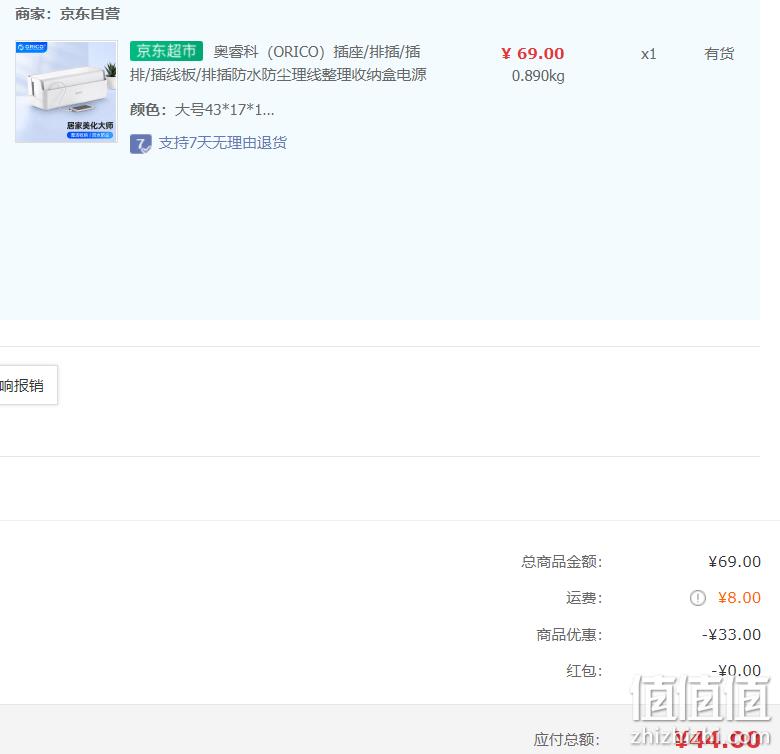Select the 应付总额 label
Image resolution: width=780 pixels, height=754 pixels.
[567, 740]
